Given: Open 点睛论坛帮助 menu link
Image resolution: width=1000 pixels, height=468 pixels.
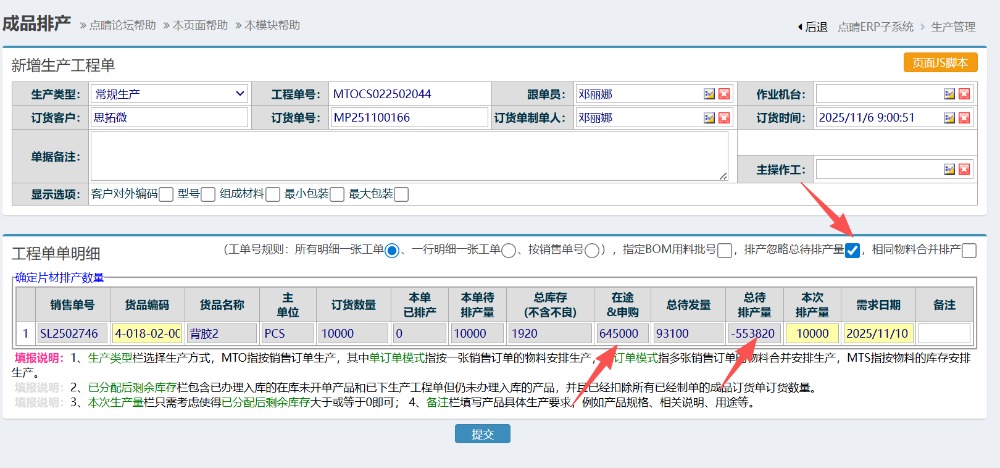Looking at the screenshot, I should click(122, 26).
